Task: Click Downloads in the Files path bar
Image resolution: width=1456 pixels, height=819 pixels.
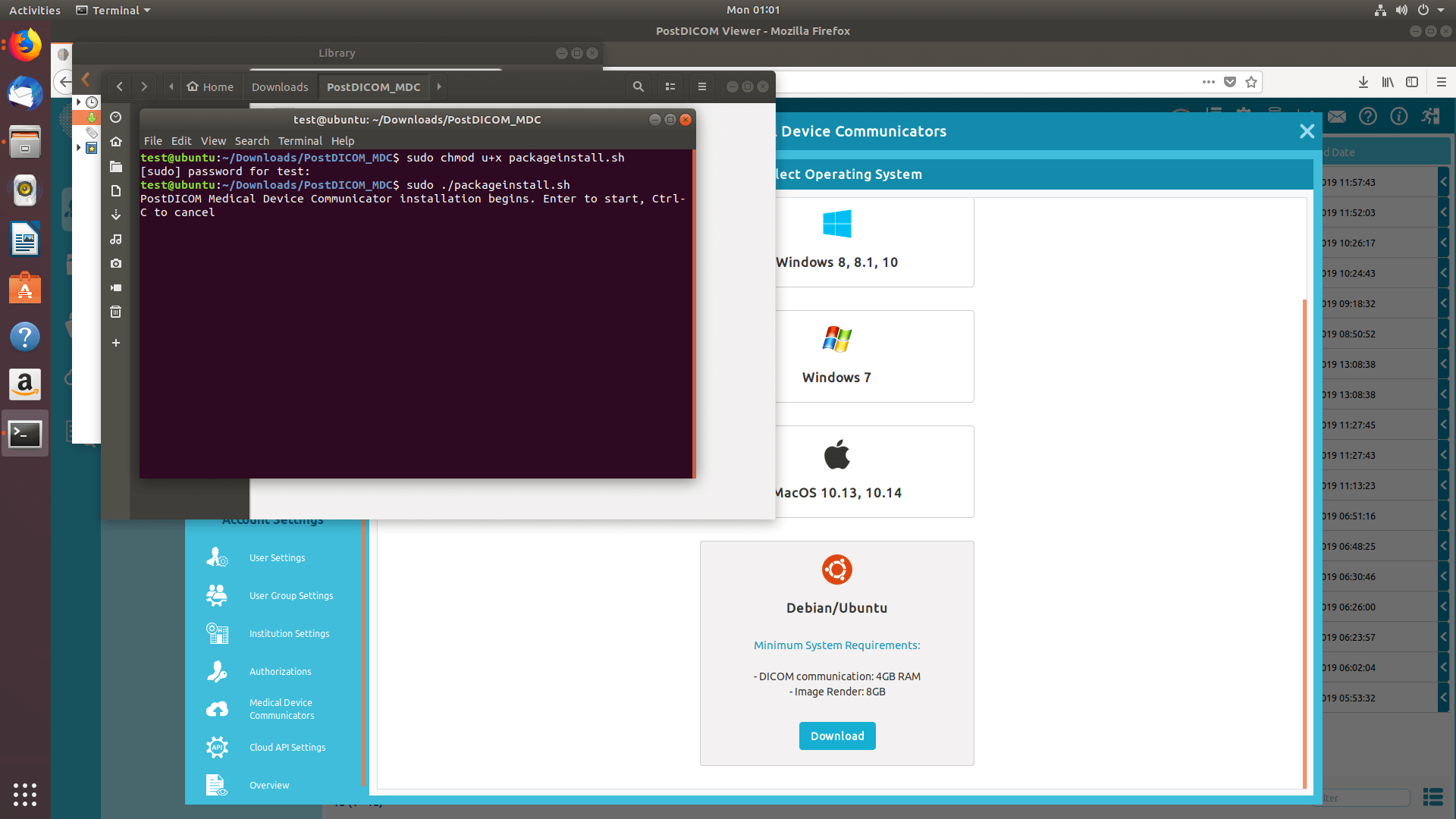Action: (x=280, y=86)
